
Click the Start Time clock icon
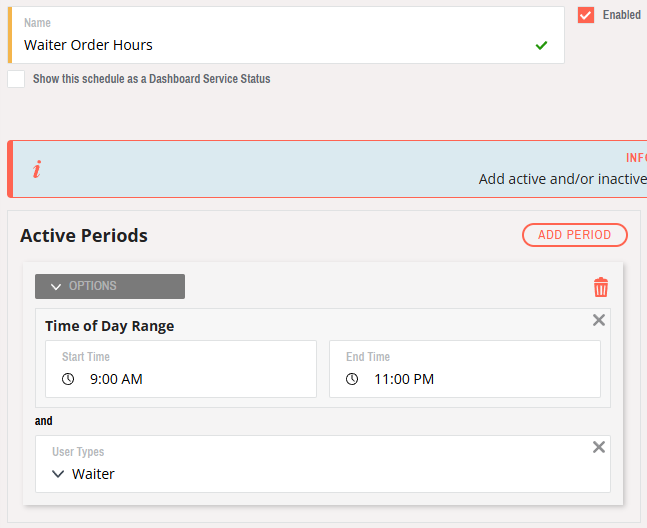coord(69,379)
